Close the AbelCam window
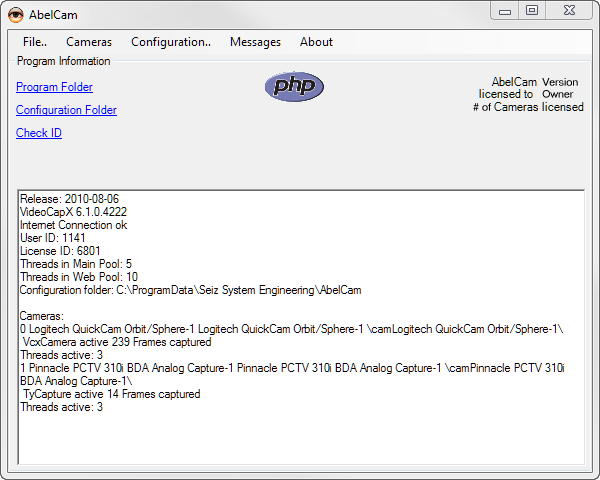 click(566, 11)
